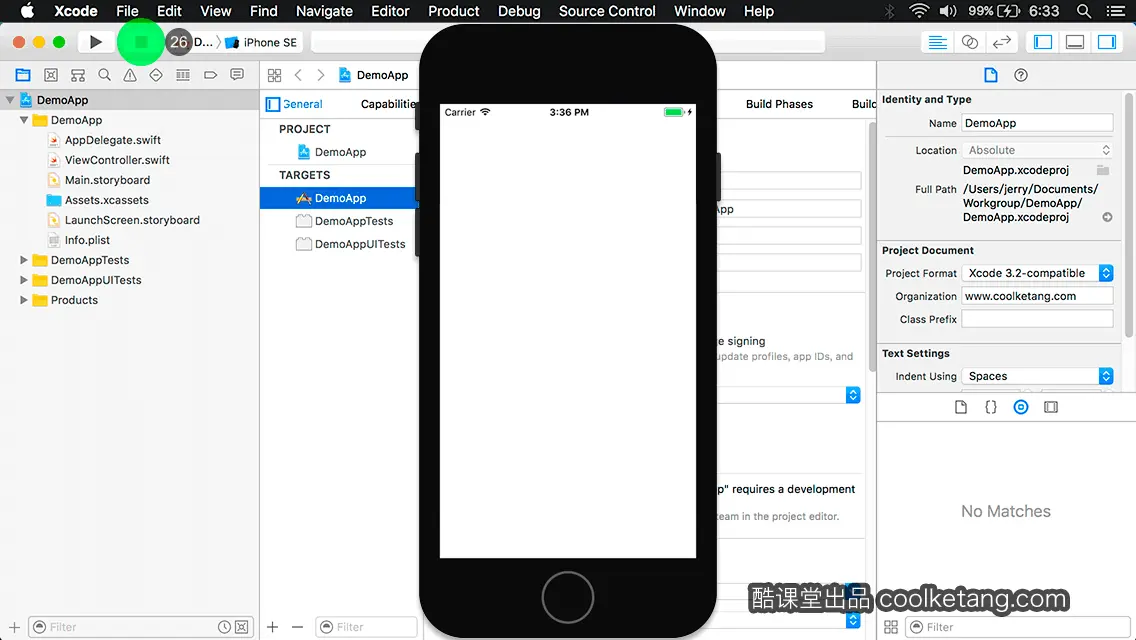
Task: Collapse the DemoApp project root
Action: coord(10,100)
